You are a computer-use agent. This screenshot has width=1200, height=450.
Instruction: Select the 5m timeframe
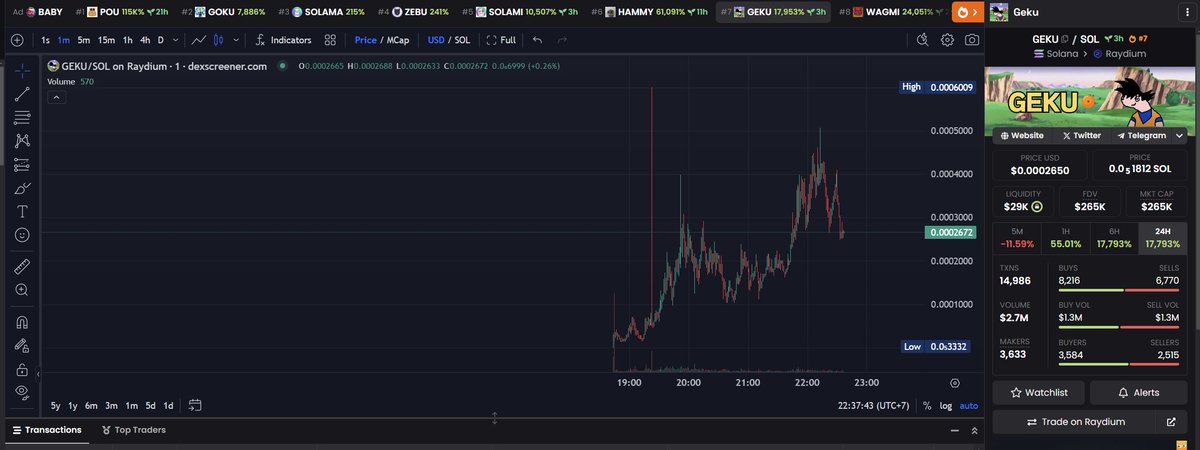point(83,40)
